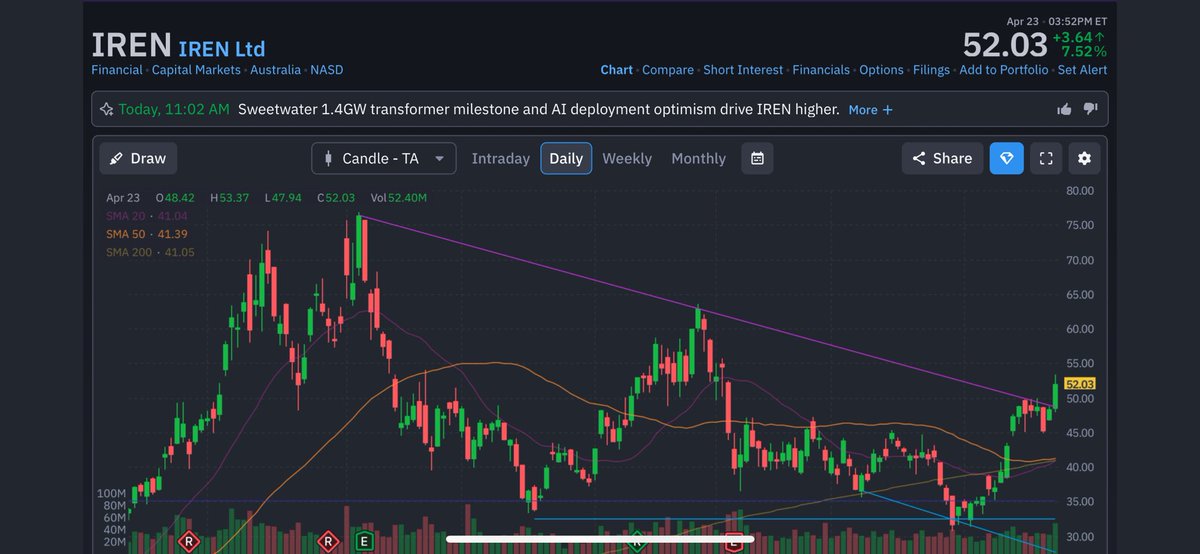Open the Australia country link

click(275, 70)
